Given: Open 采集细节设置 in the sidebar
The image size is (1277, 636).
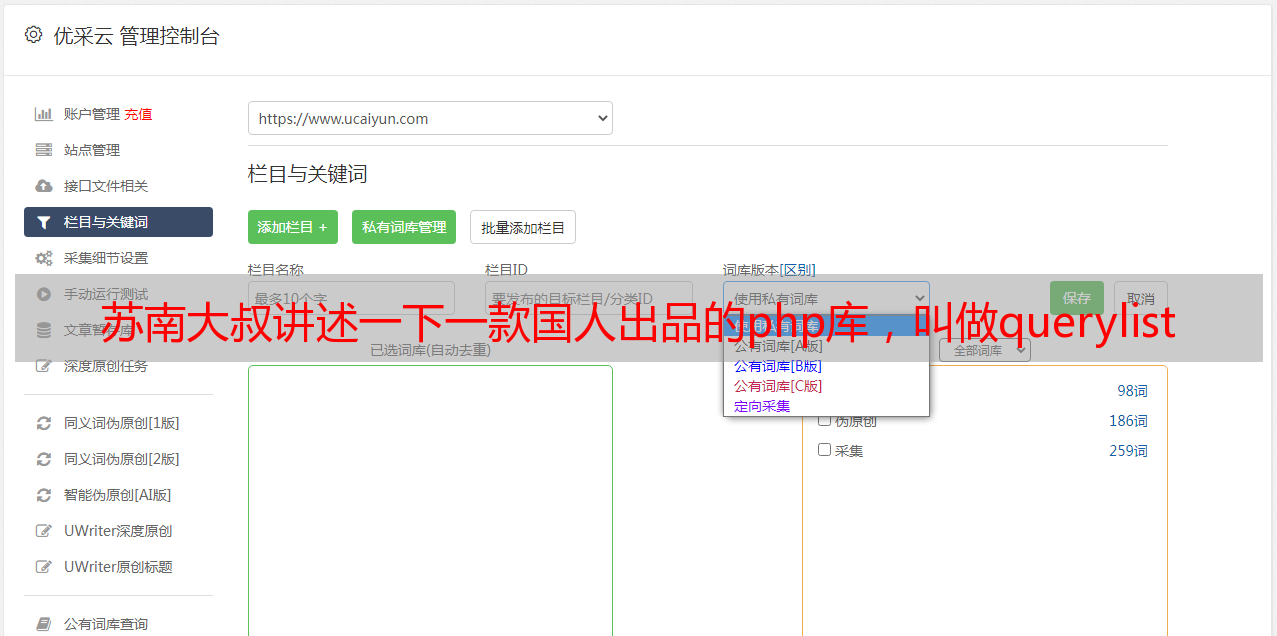Looking at the screenshot, I should (106, 258).
